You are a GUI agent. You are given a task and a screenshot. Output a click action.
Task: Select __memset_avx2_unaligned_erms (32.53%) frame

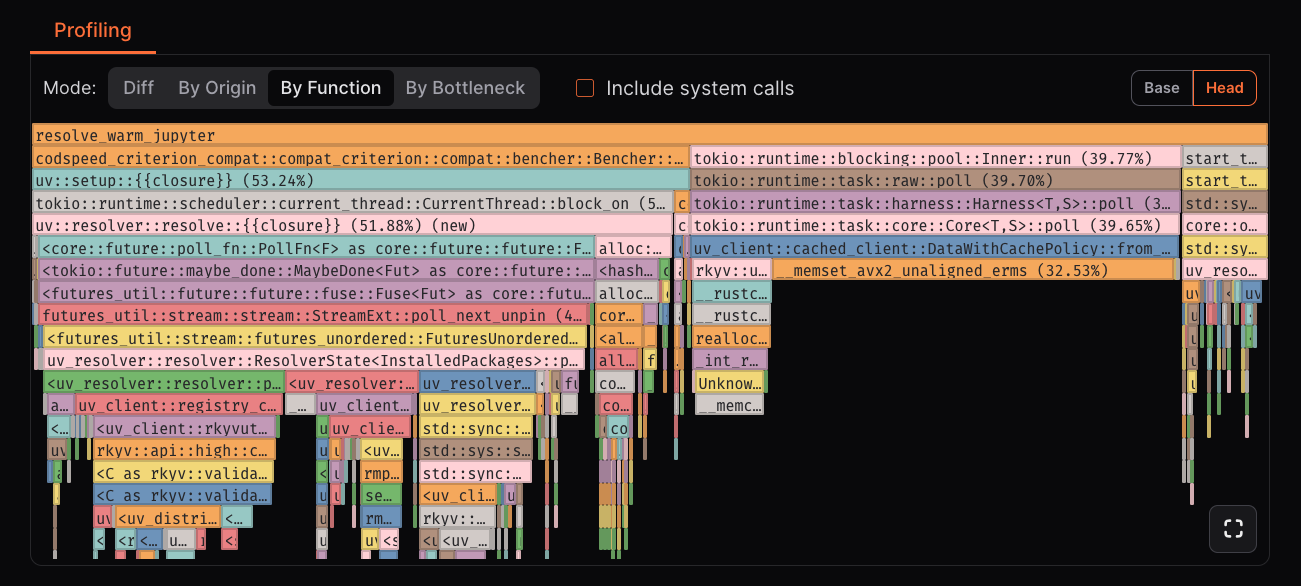[x=973, y=270]
